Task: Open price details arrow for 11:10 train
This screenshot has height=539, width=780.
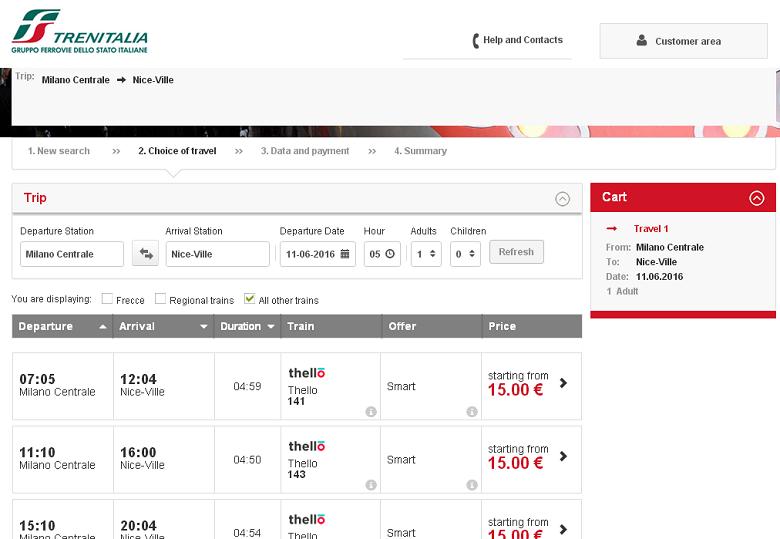Action: [x=563, y=456]
